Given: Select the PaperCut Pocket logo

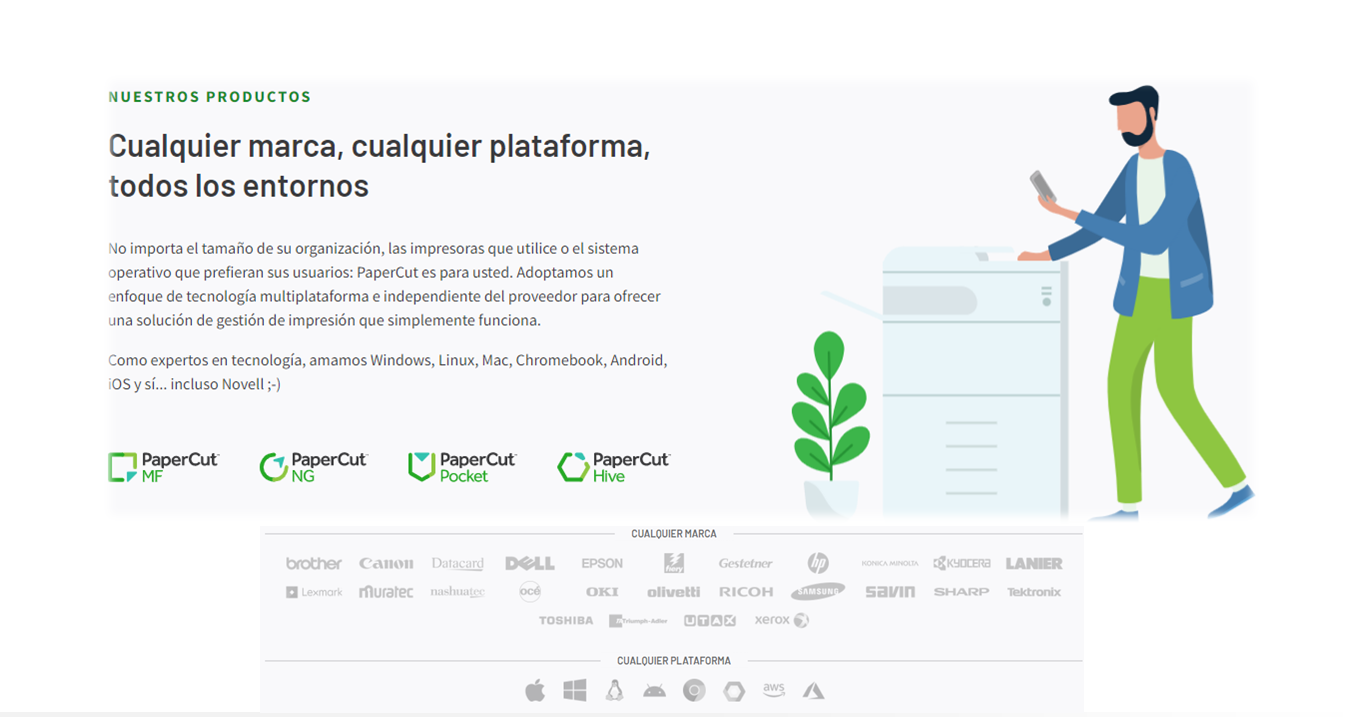Looking at the screenshot, I should (462, 467).
